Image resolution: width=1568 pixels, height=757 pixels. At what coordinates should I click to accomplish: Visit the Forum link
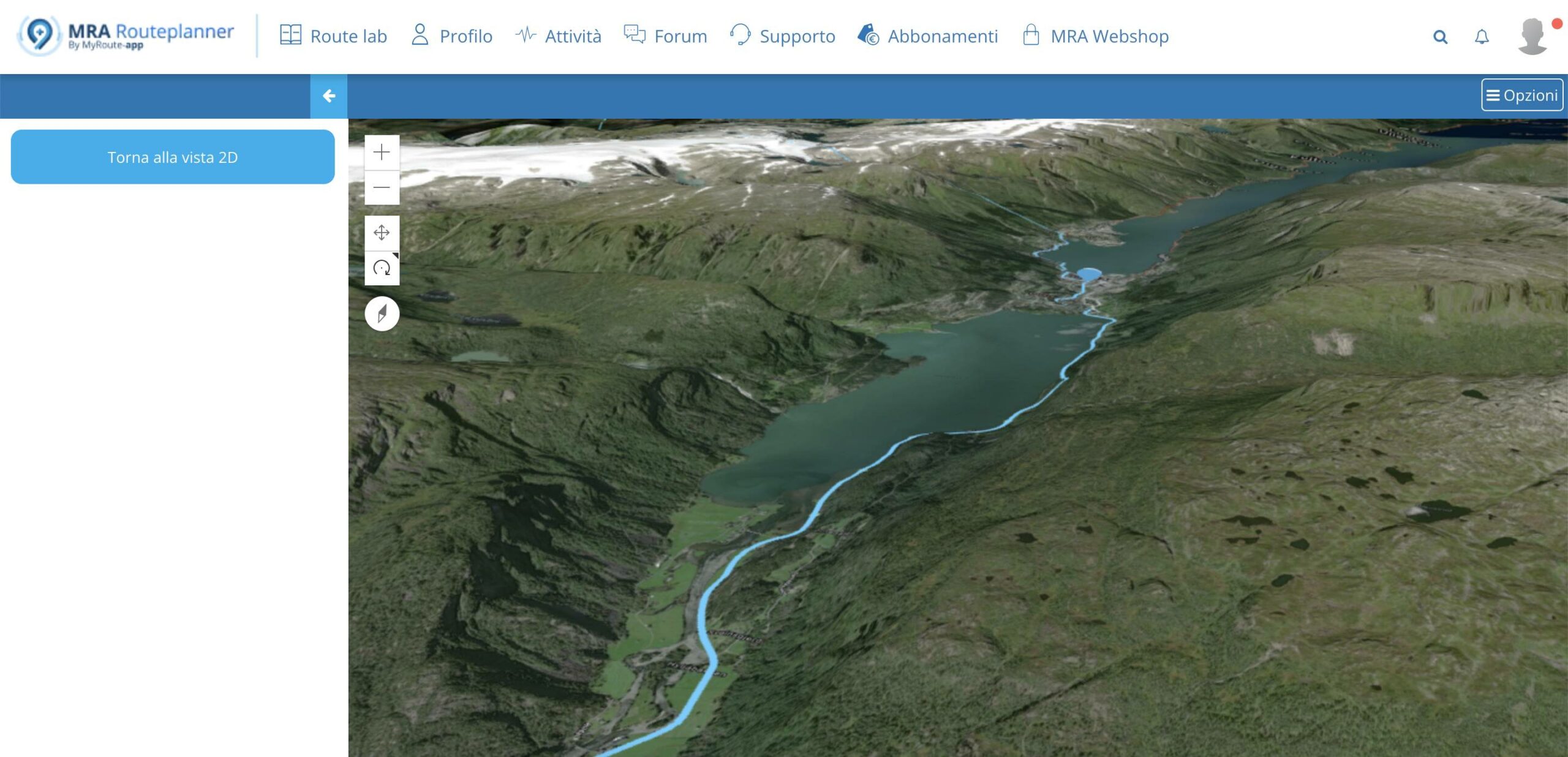[665, 36]
